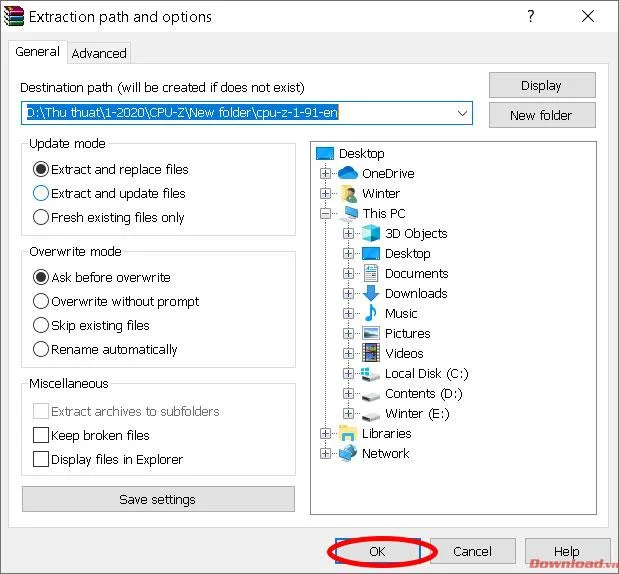Expand the Pictures tree node

pyautogui.click(x=348, y=334)
